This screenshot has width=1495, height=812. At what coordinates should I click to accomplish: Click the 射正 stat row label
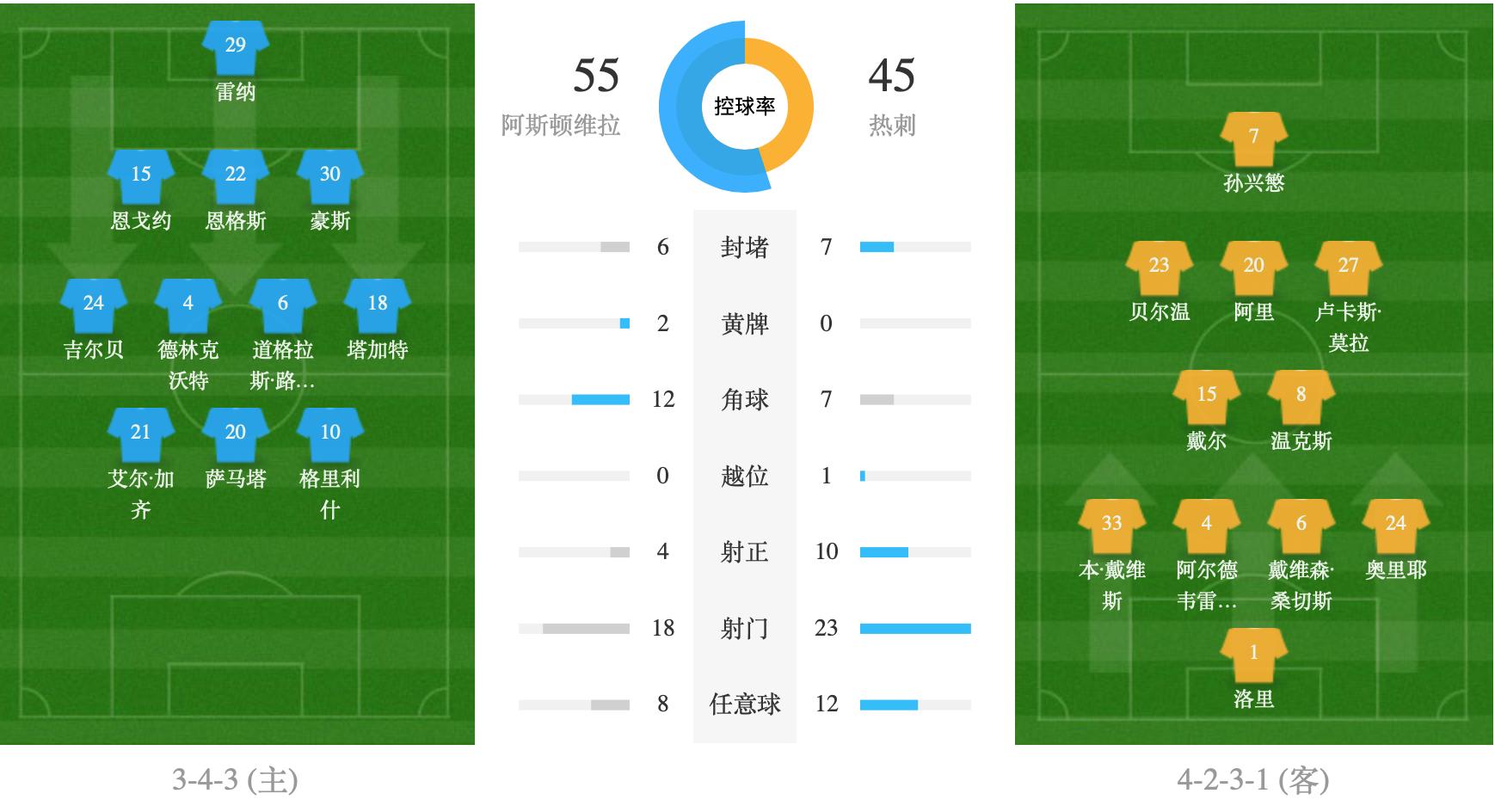coord(744,552)
